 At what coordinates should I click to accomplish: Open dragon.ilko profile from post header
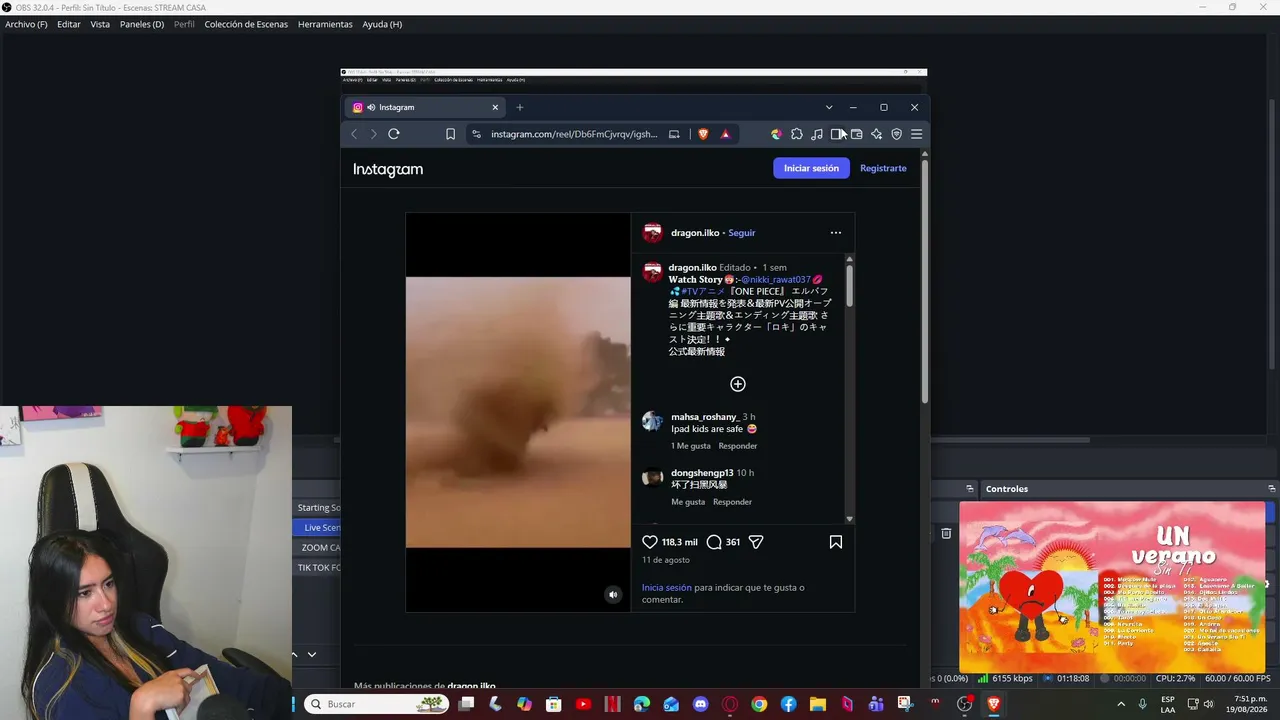click(x=695, y=233)
